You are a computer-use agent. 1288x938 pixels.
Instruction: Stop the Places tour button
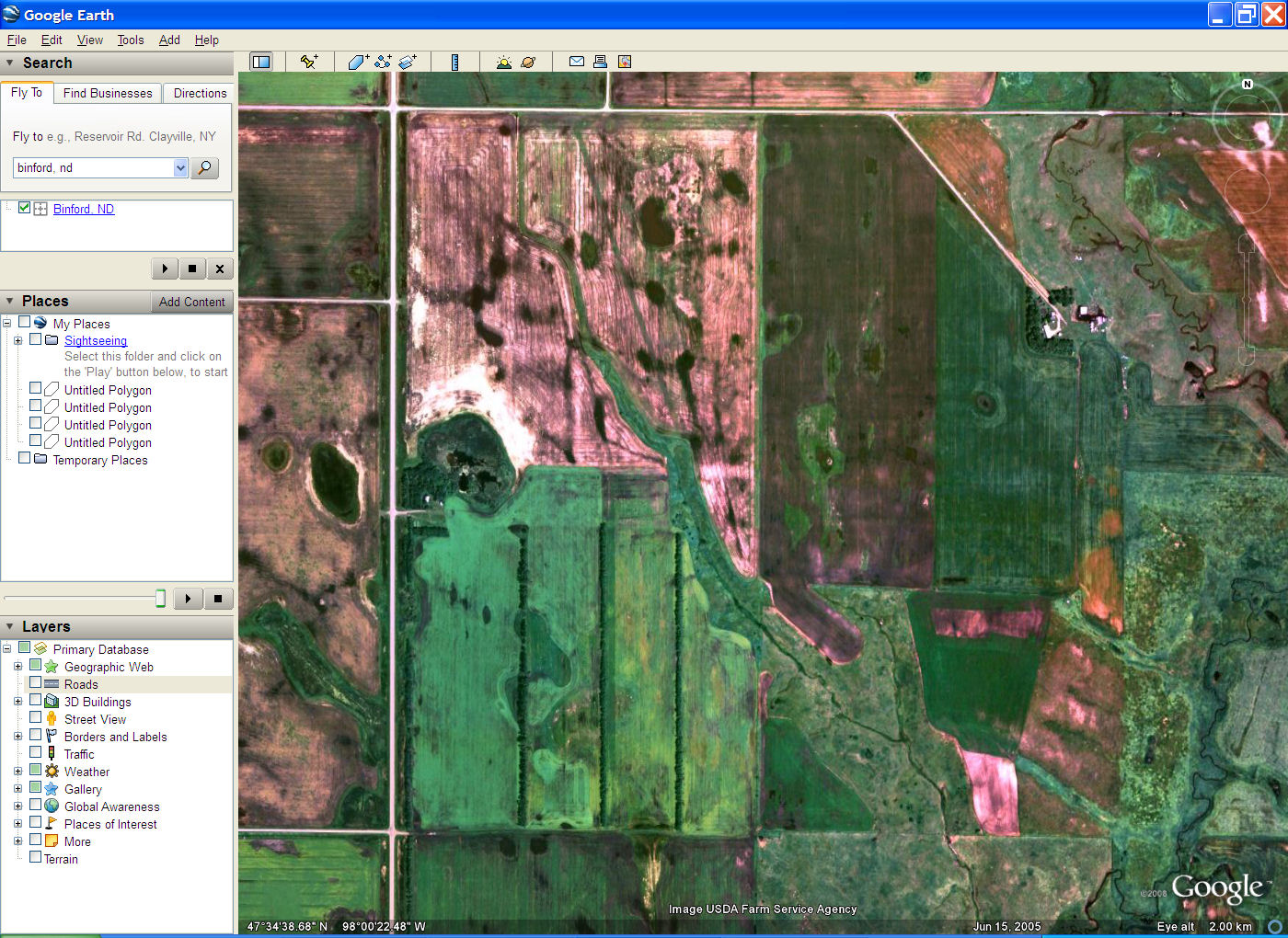218,599
